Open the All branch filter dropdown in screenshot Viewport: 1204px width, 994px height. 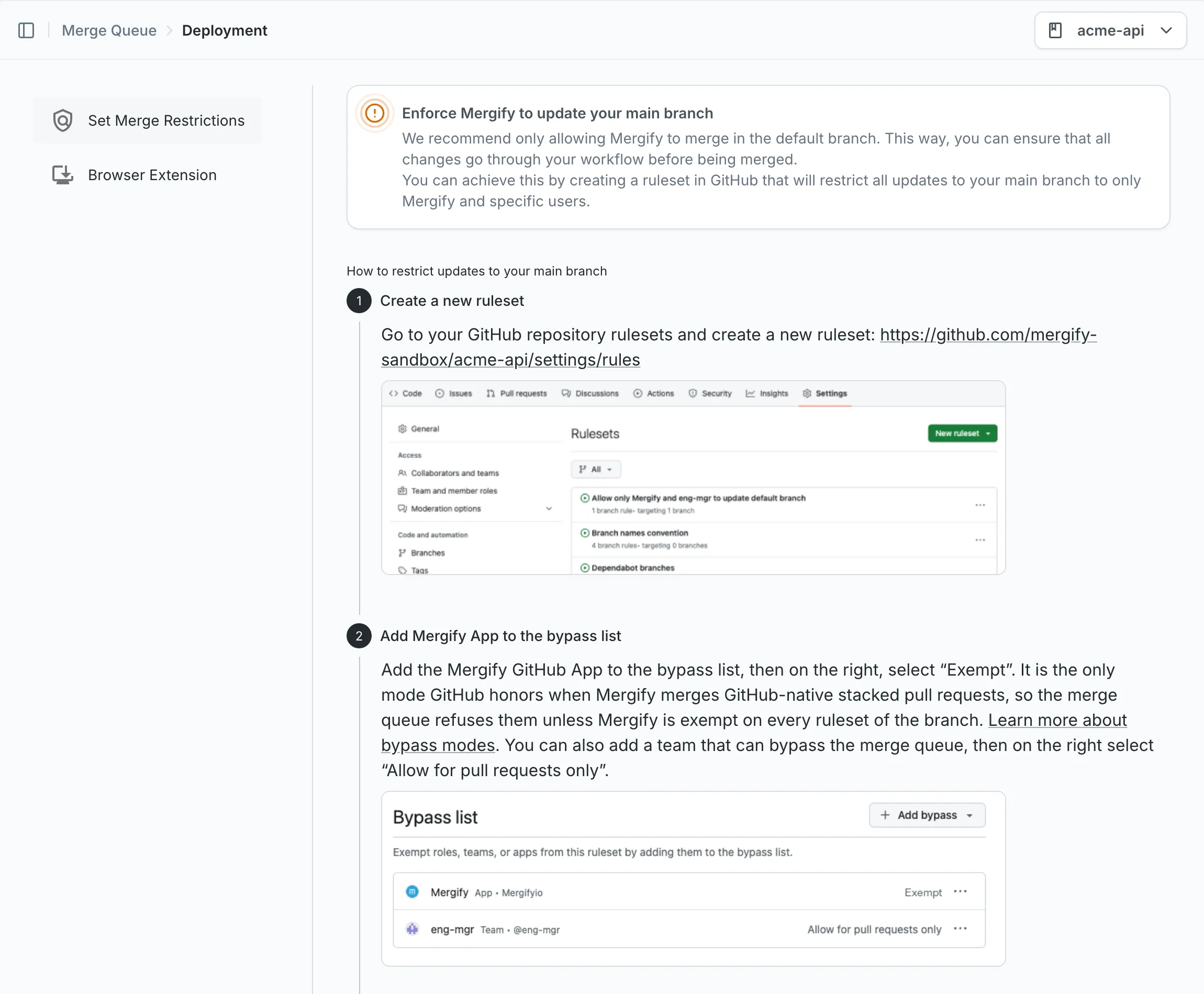click(596, 469)
